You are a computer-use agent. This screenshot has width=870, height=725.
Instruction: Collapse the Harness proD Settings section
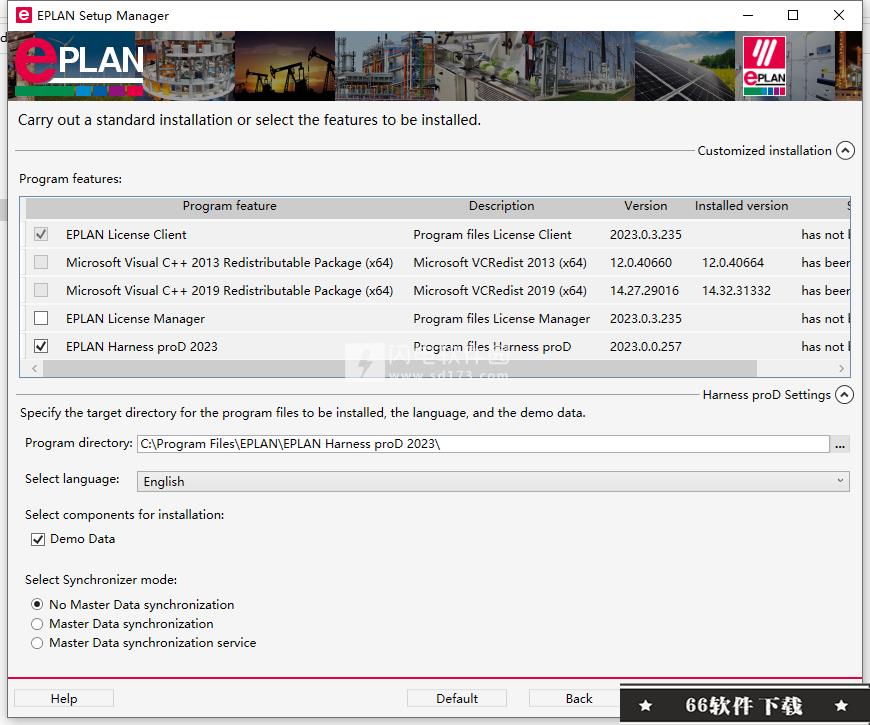844,394
